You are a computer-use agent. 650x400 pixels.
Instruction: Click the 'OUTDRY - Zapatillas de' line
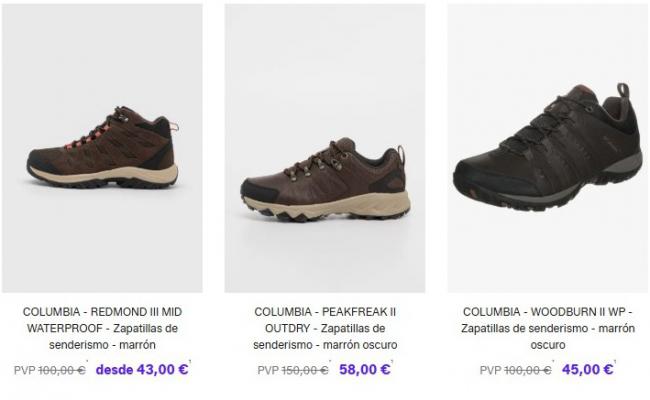click(325, 328)
